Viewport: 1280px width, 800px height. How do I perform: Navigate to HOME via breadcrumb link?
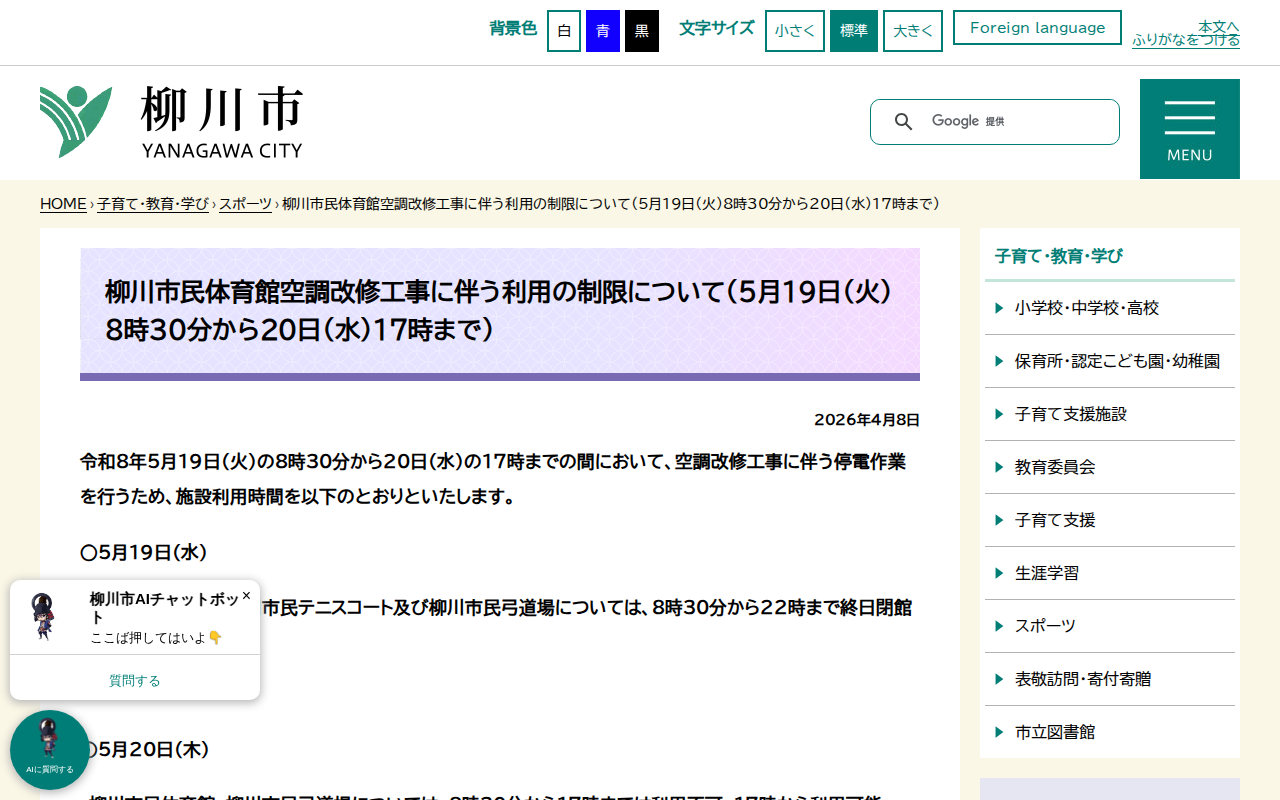click(62, 203)
